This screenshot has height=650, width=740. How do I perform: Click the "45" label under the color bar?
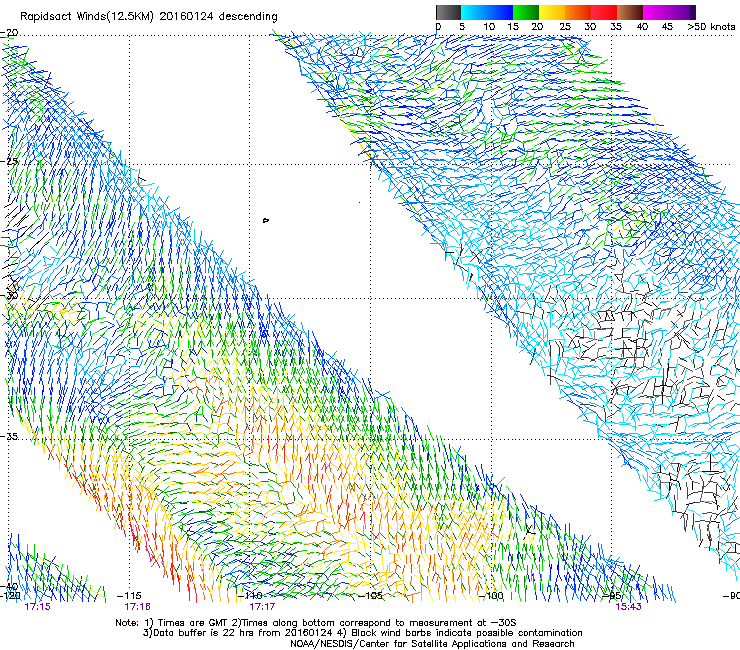pos(667,27)
